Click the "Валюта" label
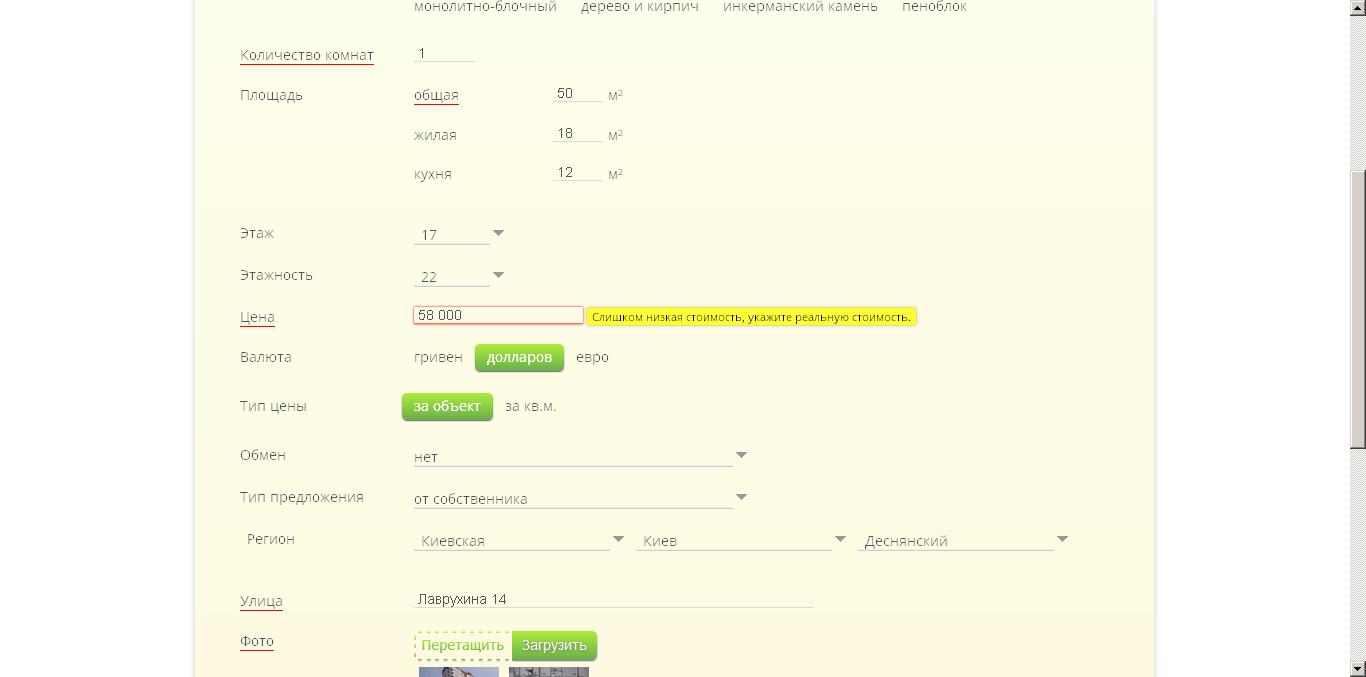The width and height of the screenshot is (1366, 677). pos(266,357)
